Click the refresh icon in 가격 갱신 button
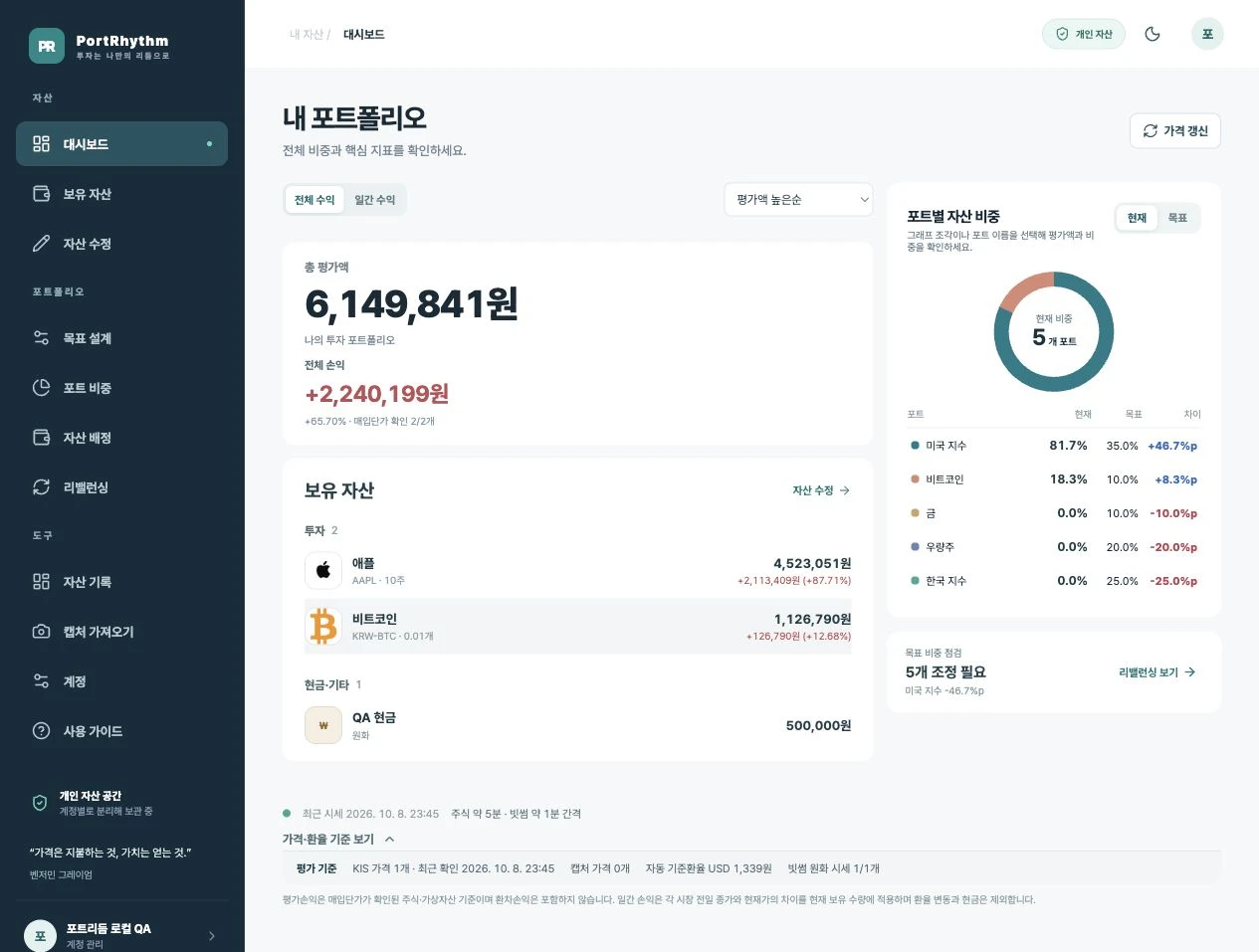Viewport: 1259px width, 952px height. (1151, 130)
